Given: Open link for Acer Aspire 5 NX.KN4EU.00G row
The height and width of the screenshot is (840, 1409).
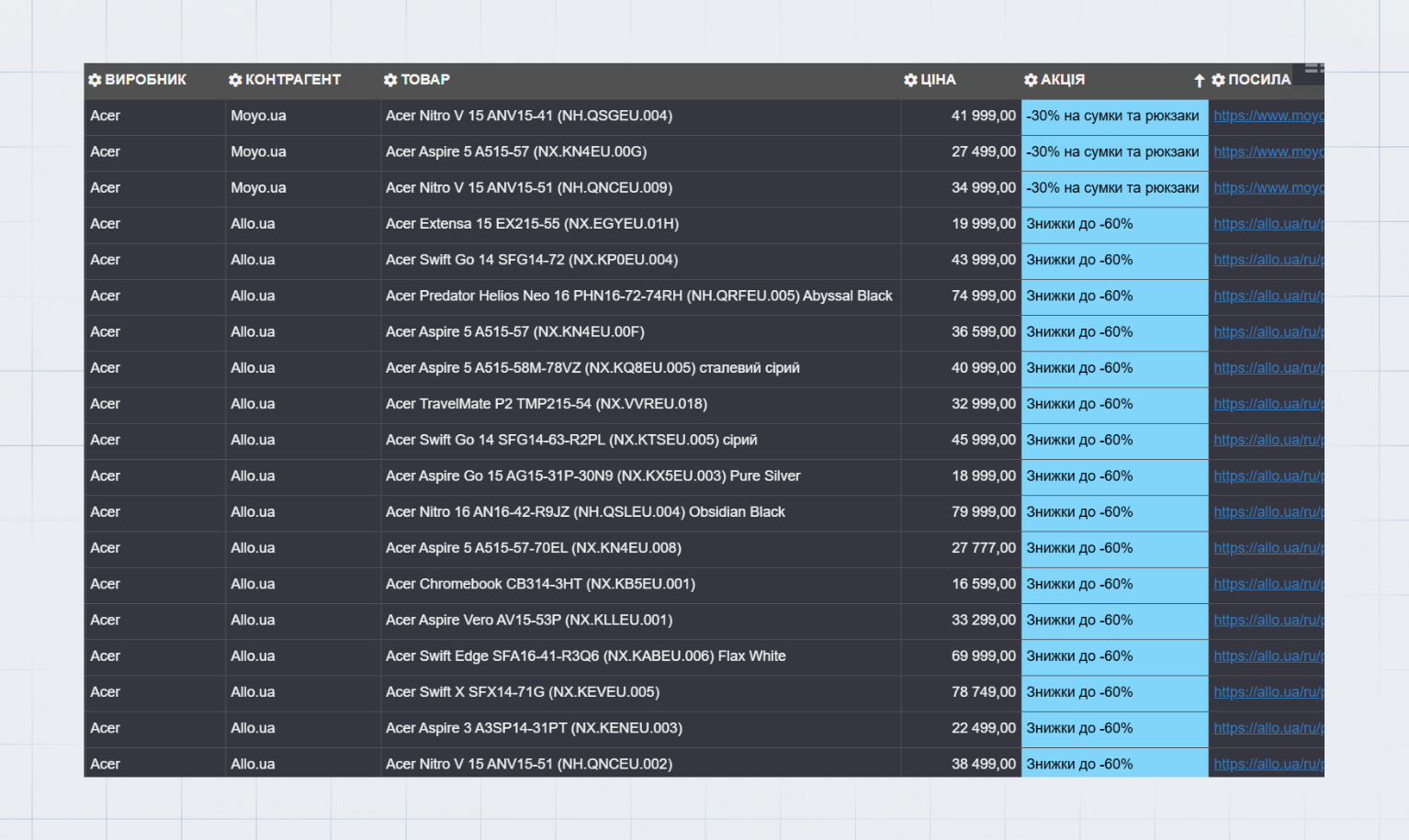Looking at the screenshot, I should 1268,151.
